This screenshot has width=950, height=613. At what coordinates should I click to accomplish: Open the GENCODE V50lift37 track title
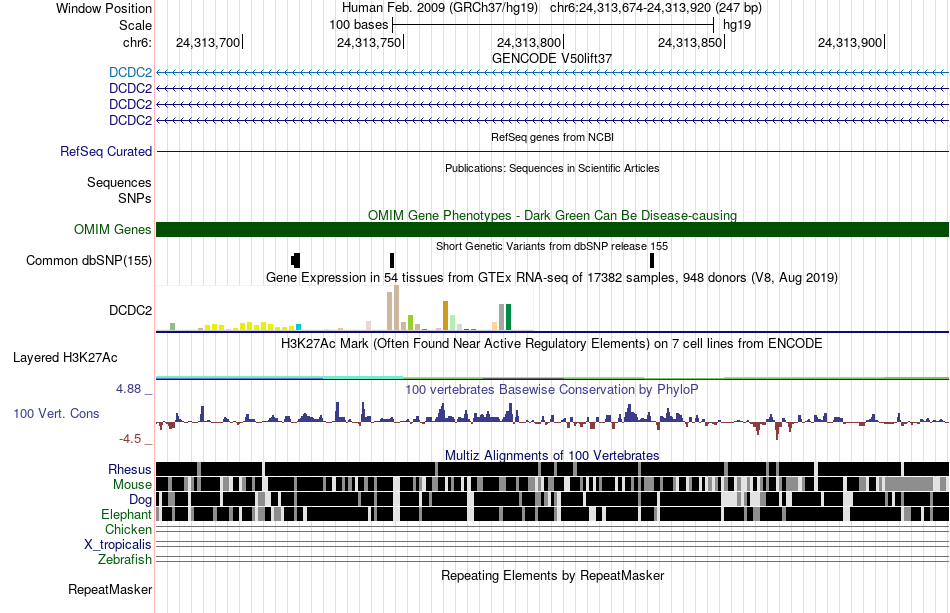click(x=552, y=58)
